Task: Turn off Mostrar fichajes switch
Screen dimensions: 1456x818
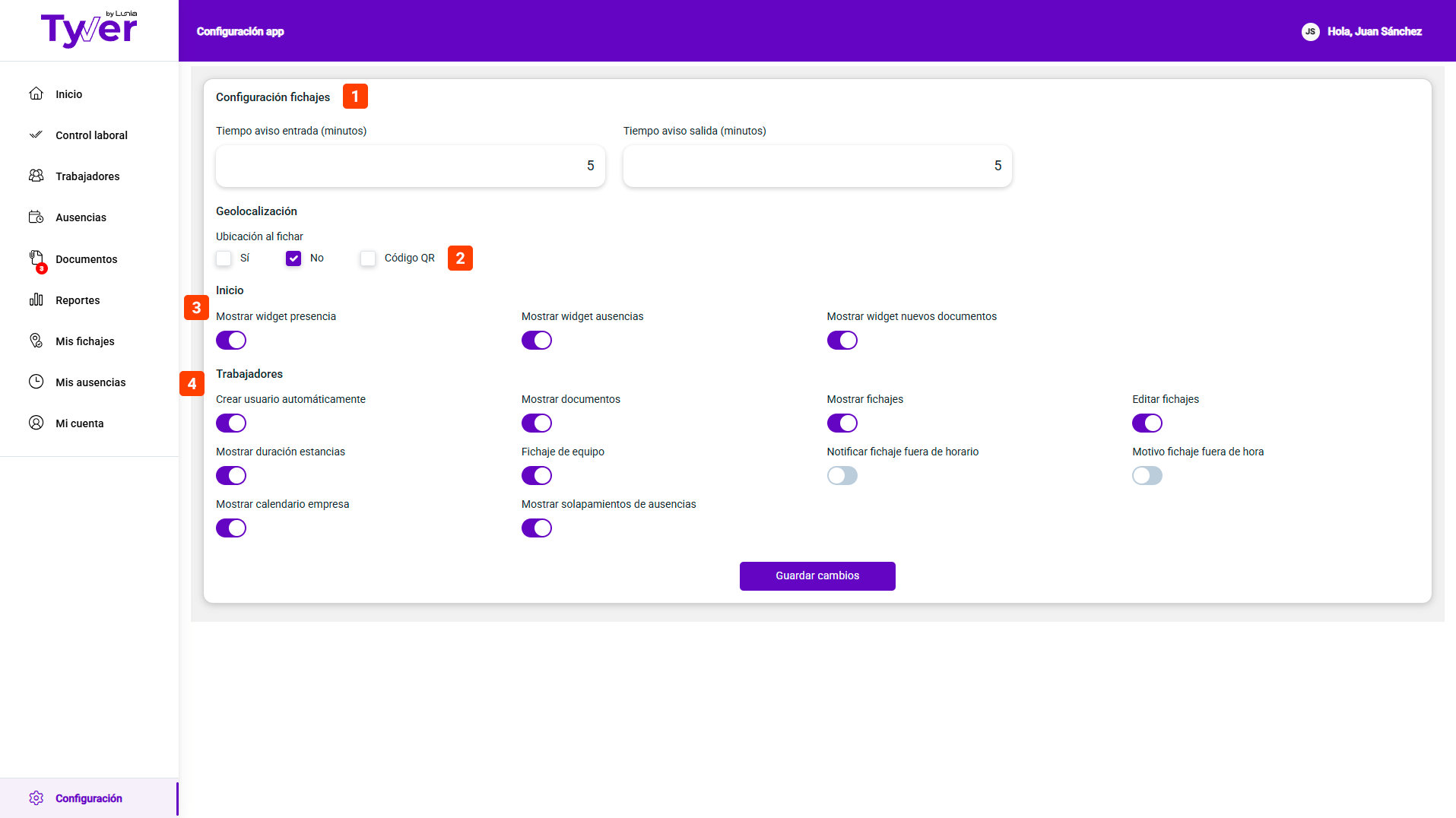Action: point(842,423)
